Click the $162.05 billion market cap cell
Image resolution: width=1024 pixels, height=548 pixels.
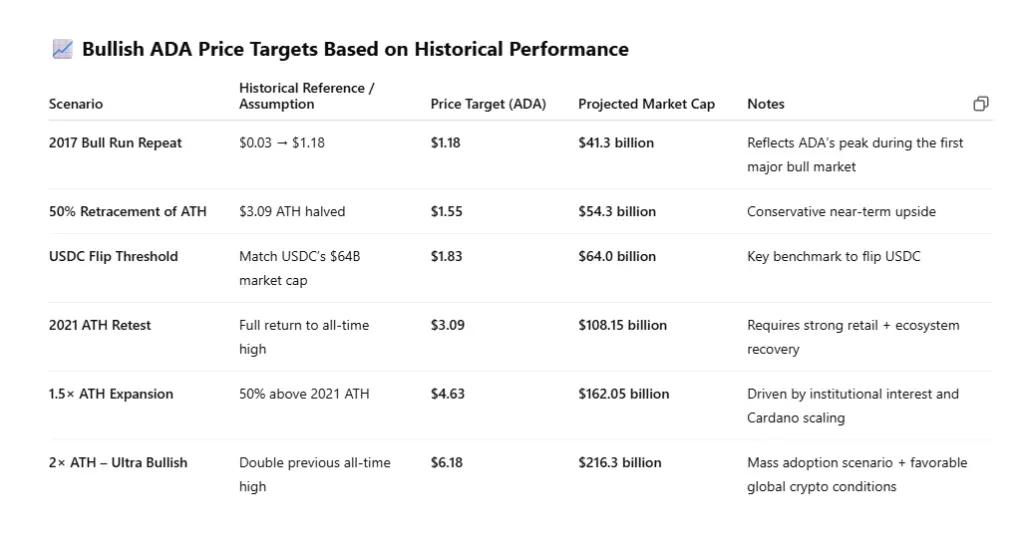pyautogui.click(x=624, y=394)
